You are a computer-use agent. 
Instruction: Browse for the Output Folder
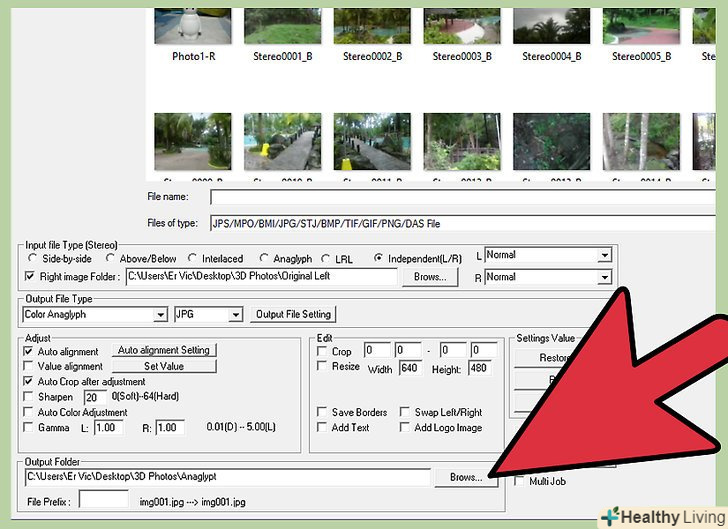pos(466,478)
